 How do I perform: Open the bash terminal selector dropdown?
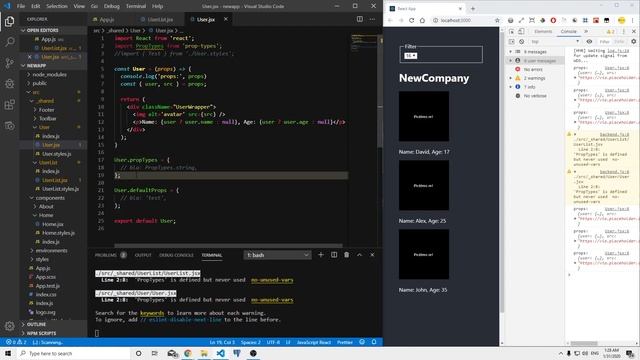coord(278,255)
